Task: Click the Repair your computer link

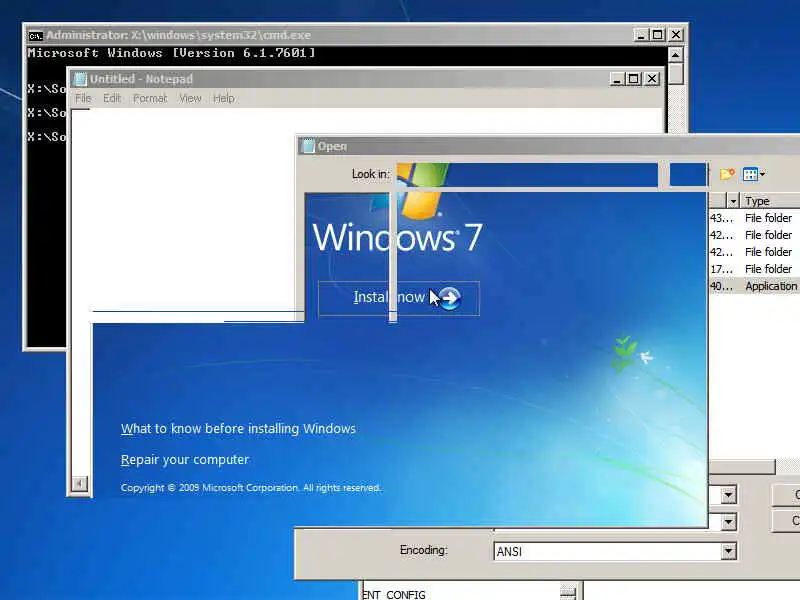Action: [x=185, y=460]
